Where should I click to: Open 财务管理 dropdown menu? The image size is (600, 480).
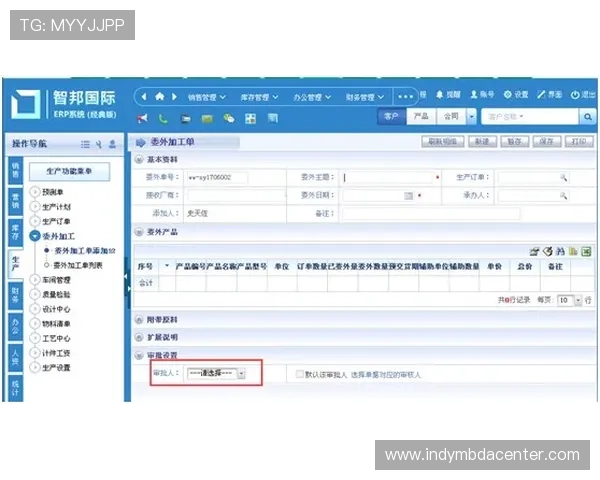click(x=364, y=97)
